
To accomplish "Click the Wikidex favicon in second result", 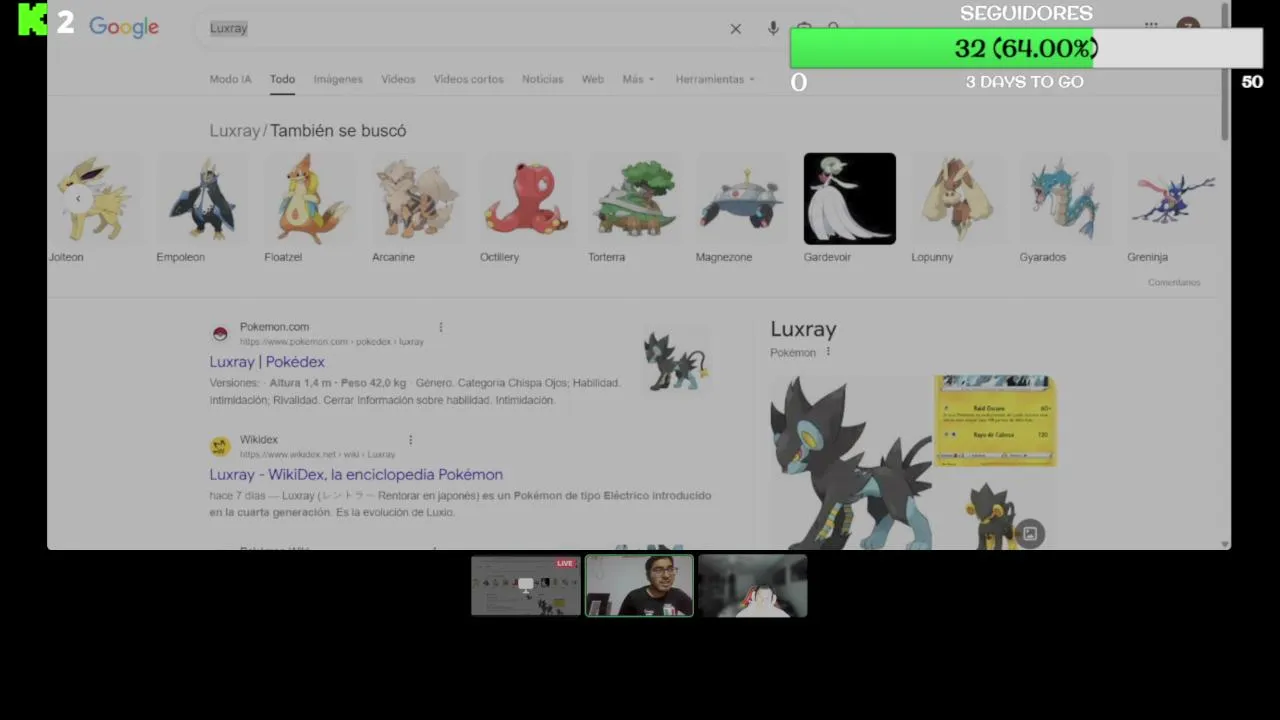I will [x=220, y=447].
